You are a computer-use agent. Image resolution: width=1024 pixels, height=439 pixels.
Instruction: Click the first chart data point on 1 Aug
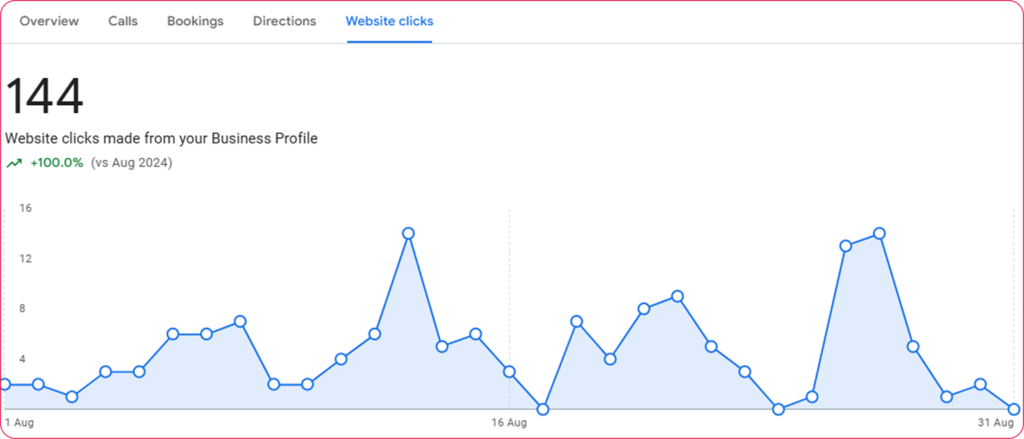tap(5, 384)
